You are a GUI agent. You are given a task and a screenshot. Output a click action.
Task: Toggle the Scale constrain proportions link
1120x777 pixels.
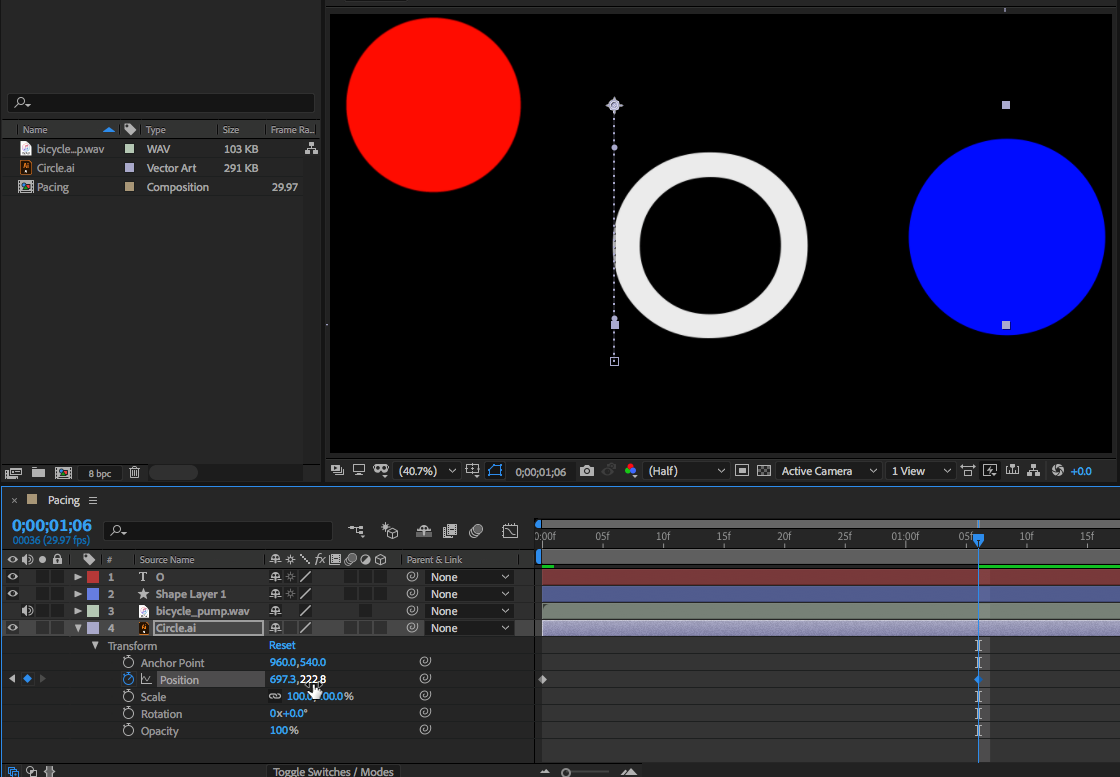pyautogui.click(x=275, y=697)
